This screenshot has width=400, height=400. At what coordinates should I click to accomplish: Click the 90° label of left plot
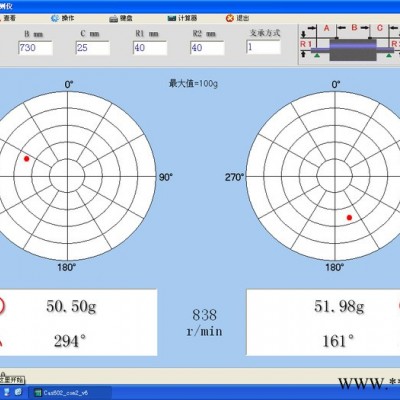tap(166, 177)
